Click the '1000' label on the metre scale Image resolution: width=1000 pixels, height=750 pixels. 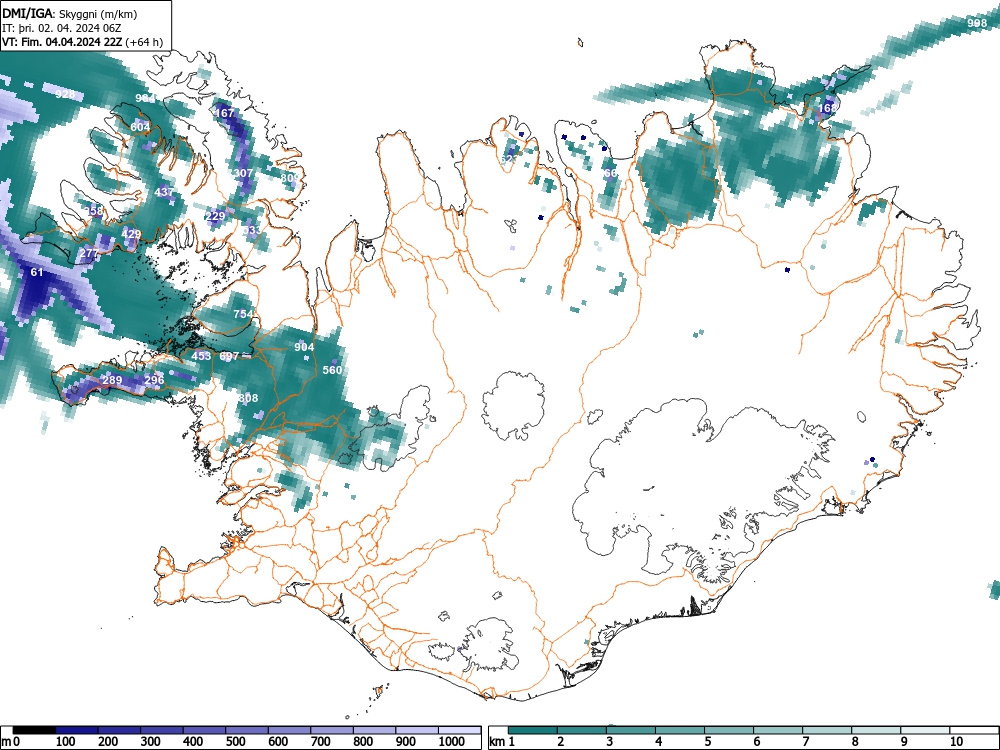tap(452, 742)
